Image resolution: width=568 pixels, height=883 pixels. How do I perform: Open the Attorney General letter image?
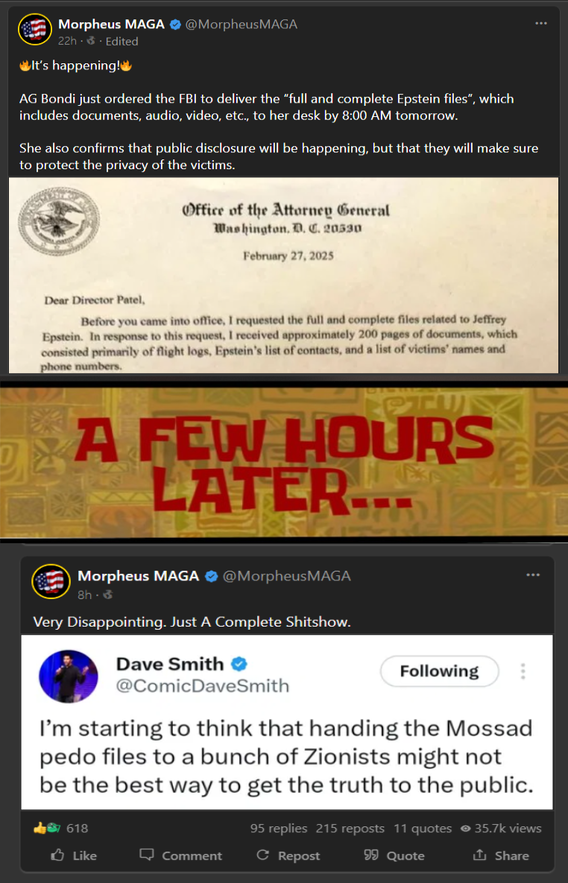pos(284,275)
